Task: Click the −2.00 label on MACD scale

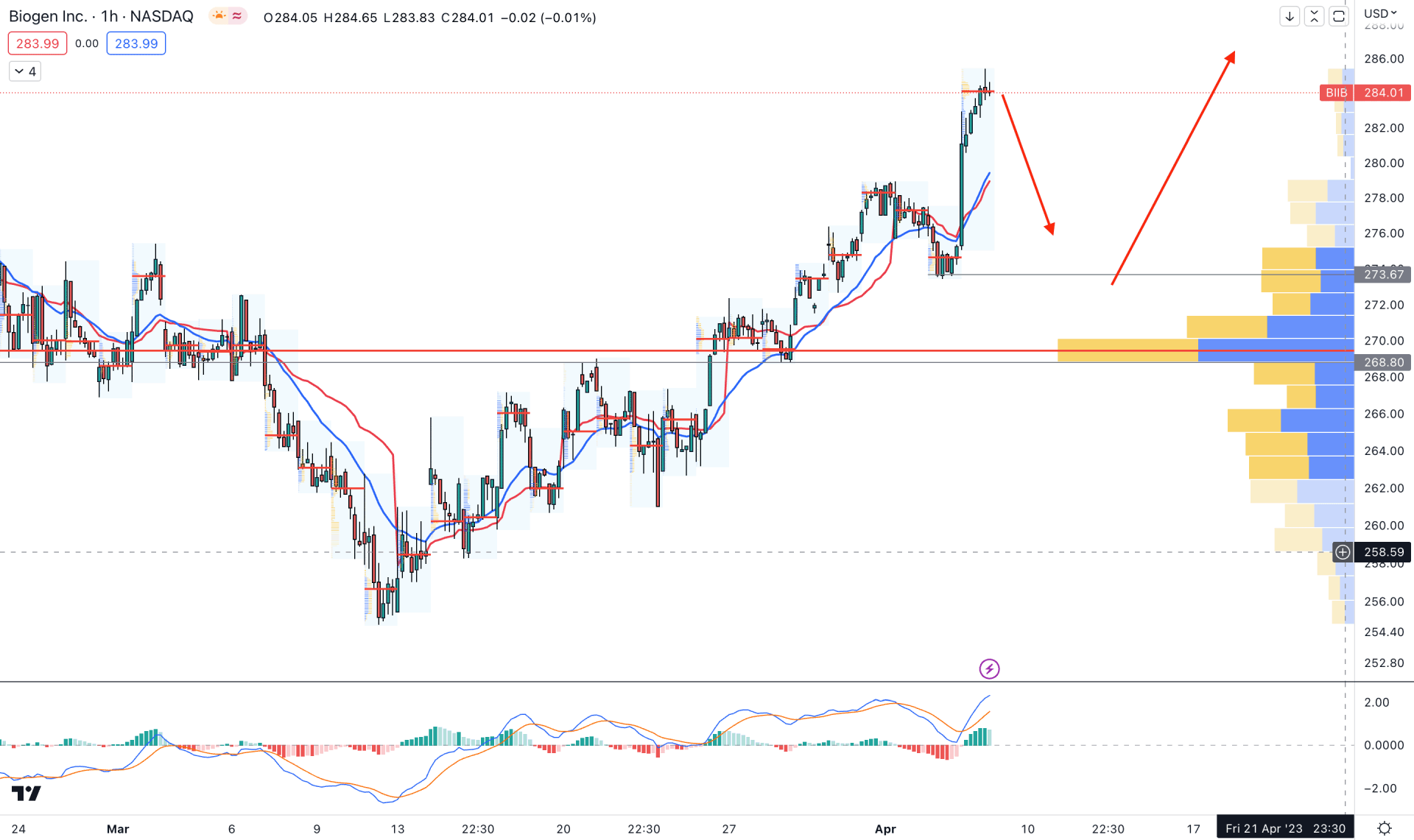Action: pos(1380,788)
